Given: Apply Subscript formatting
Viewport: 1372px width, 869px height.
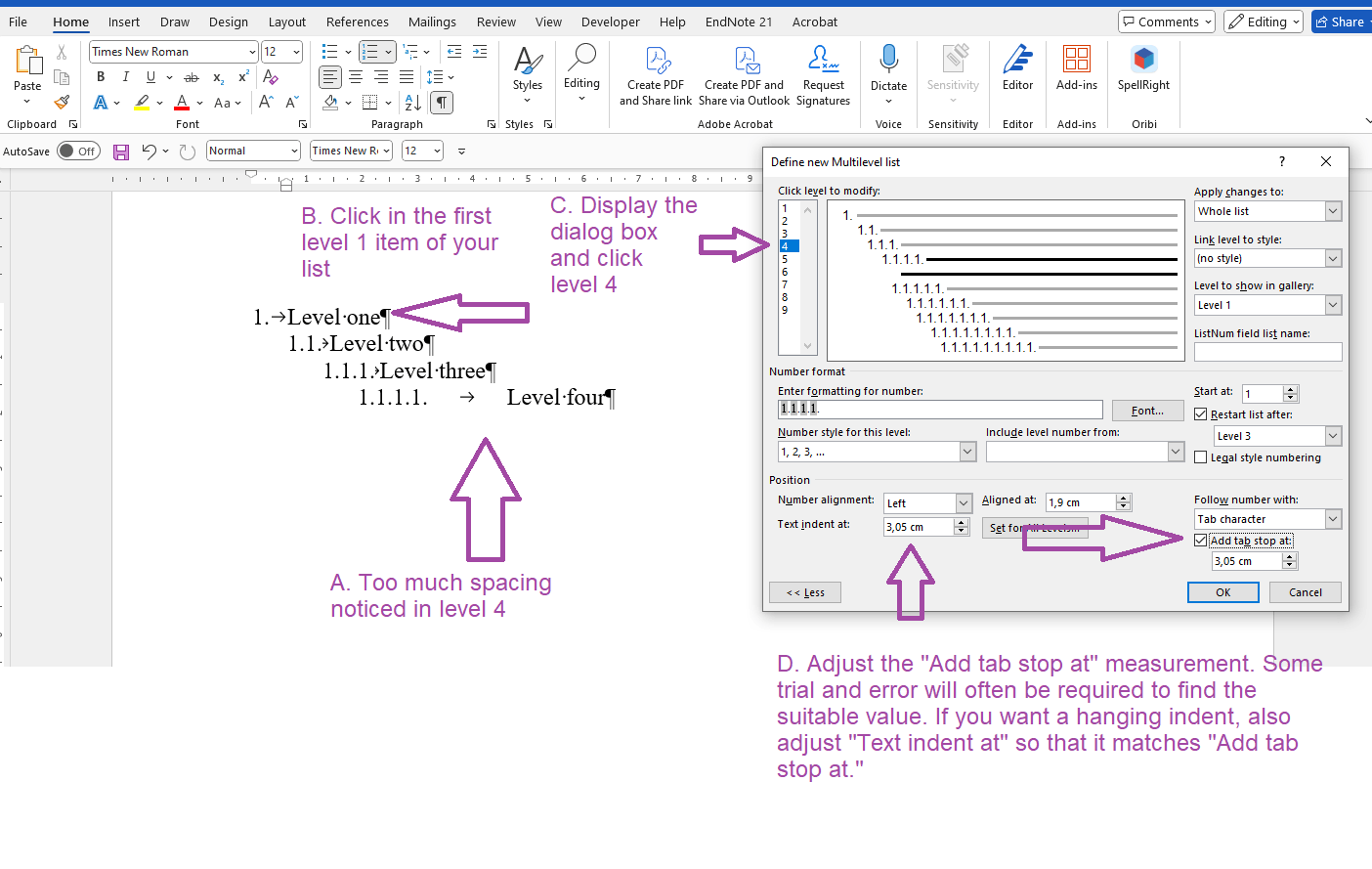Looking at the screenshot, I should point(218,77).
